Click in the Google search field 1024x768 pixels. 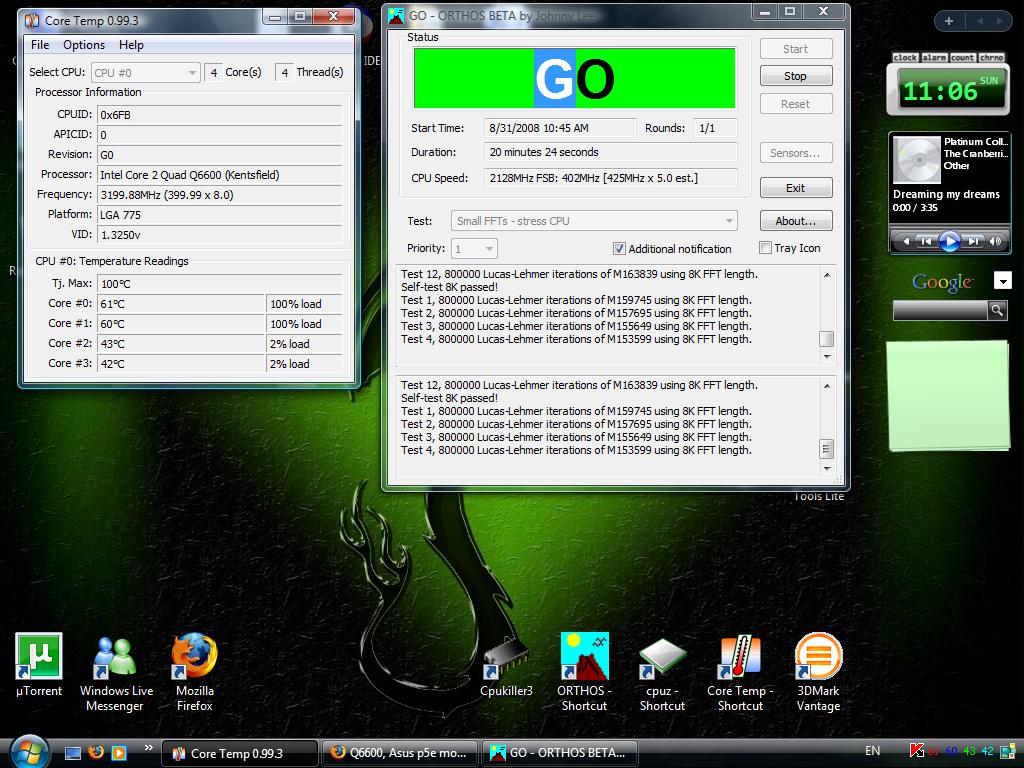pyautogui.click(x=939, y=311)
